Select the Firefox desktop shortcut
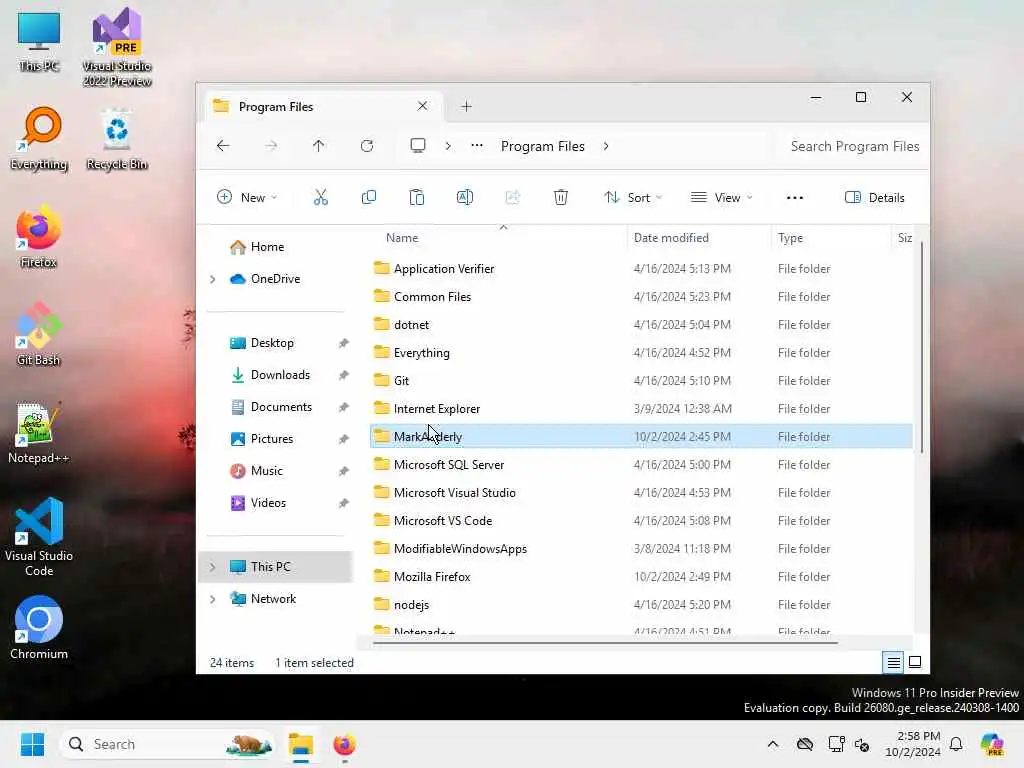This screenshot has height=768, width=1024. [39, 236]
